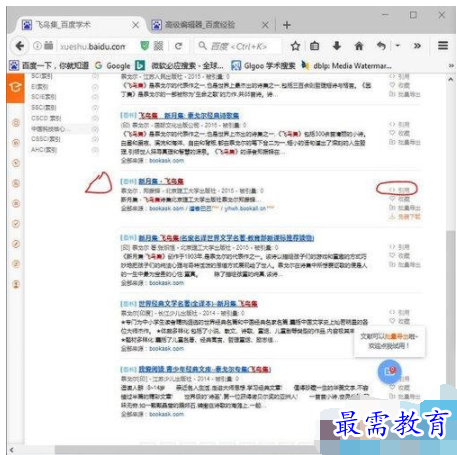The height and width of the screenshot is (455, 457).
Task: Close the 高级编辑器_百度经验 tab
Action: (265, 25)
